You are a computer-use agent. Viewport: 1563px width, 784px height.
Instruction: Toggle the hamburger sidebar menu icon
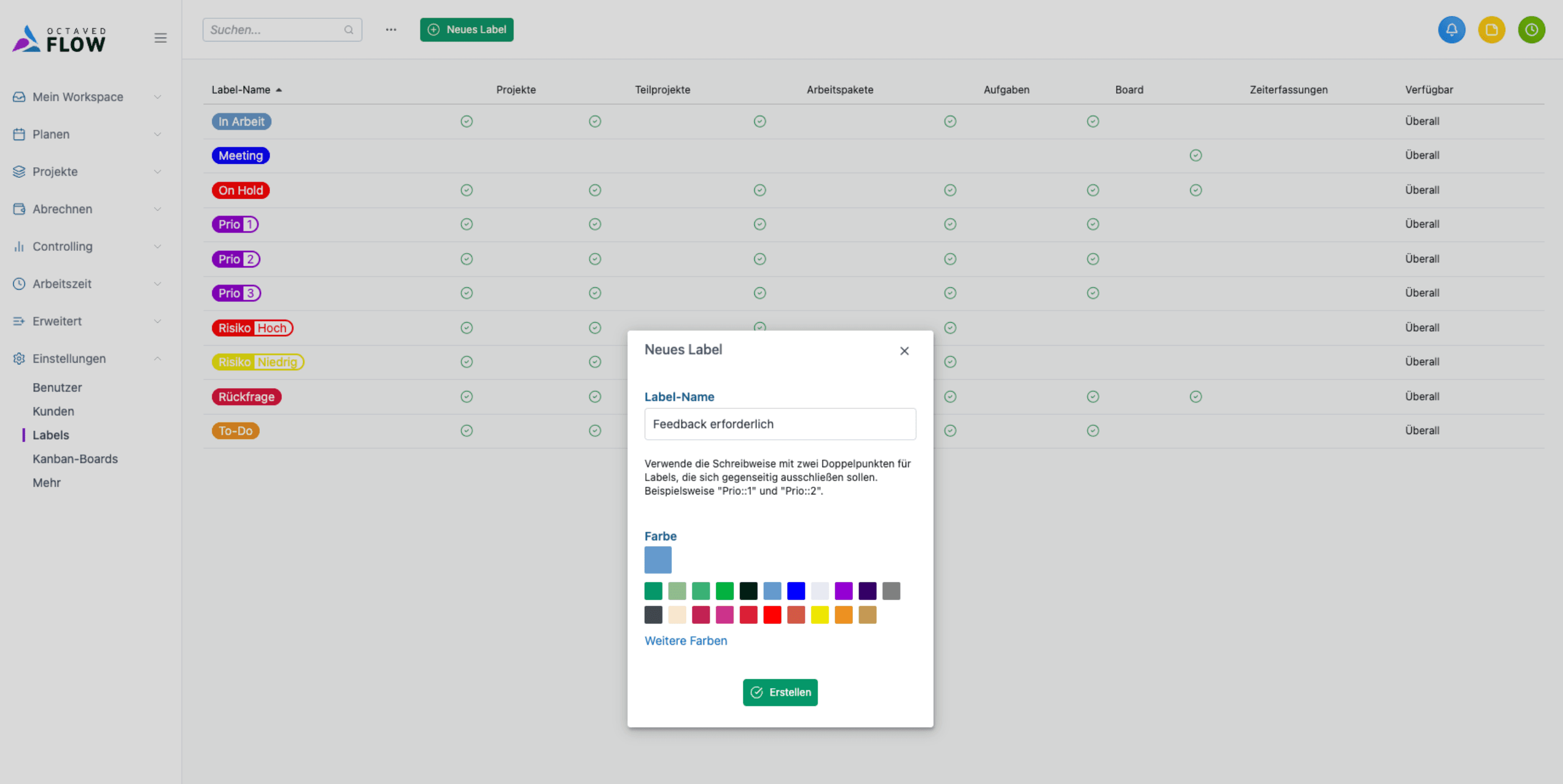pos(160,38)
